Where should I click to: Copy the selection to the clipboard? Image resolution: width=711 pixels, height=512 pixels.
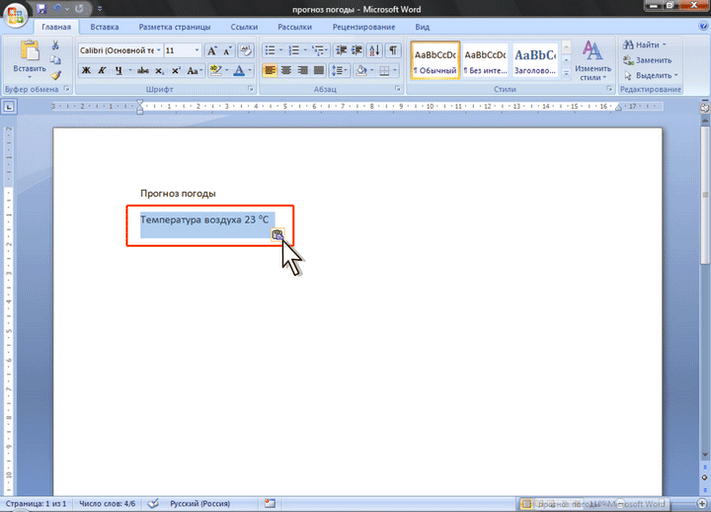[55, 60]
